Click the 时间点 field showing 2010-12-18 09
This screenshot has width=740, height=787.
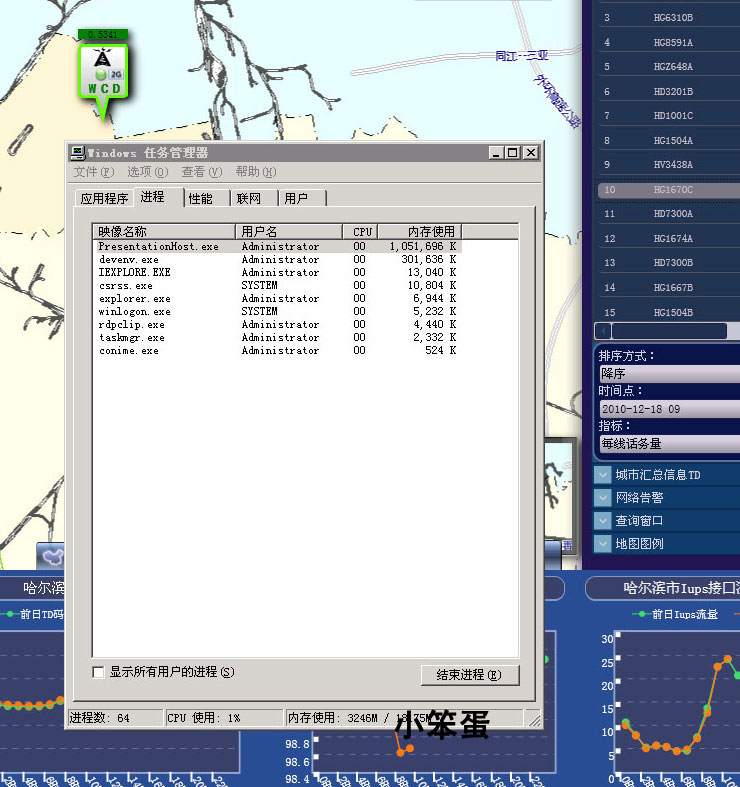pyautogui.click(x=670, y=409)
